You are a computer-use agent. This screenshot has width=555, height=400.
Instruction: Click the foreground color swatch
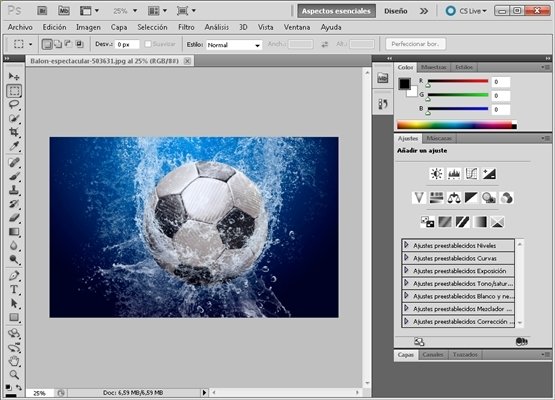tap(405, 84)
